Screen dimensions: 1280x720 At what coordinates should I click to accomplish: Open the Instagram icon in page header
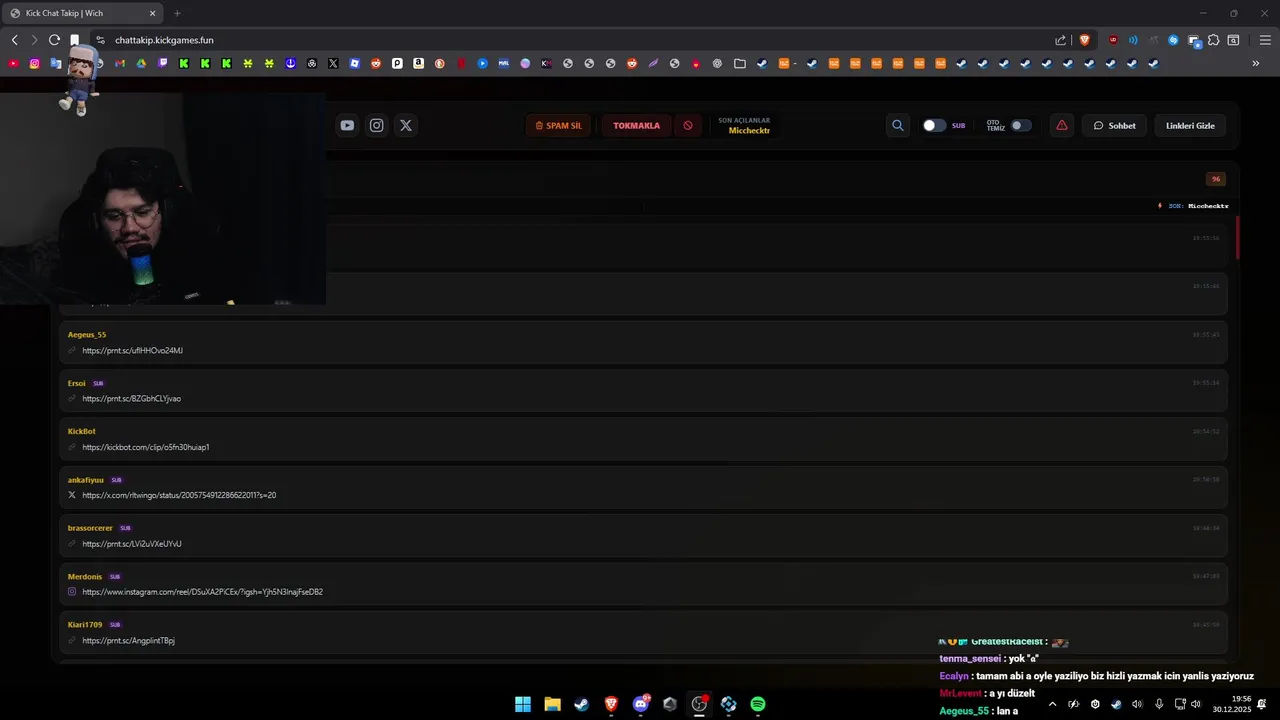point(376,125)
